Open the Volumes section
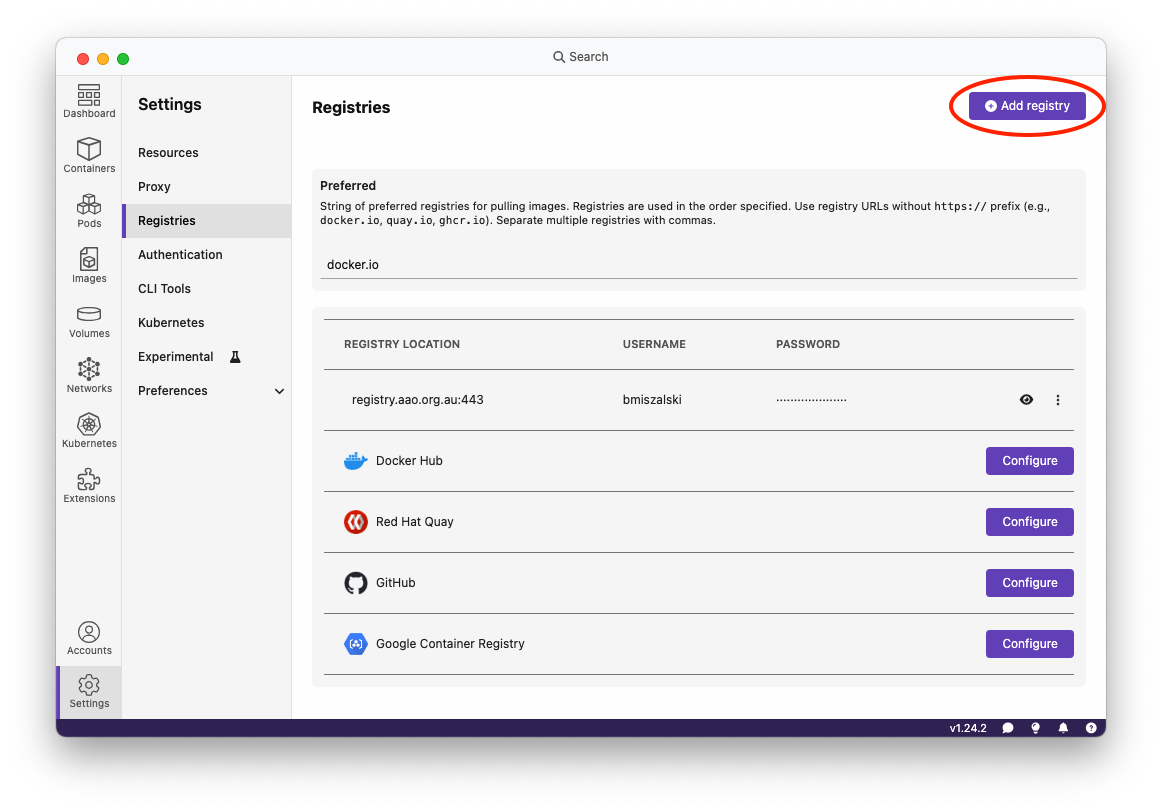 pyautogui.click(x=89, y=320)
